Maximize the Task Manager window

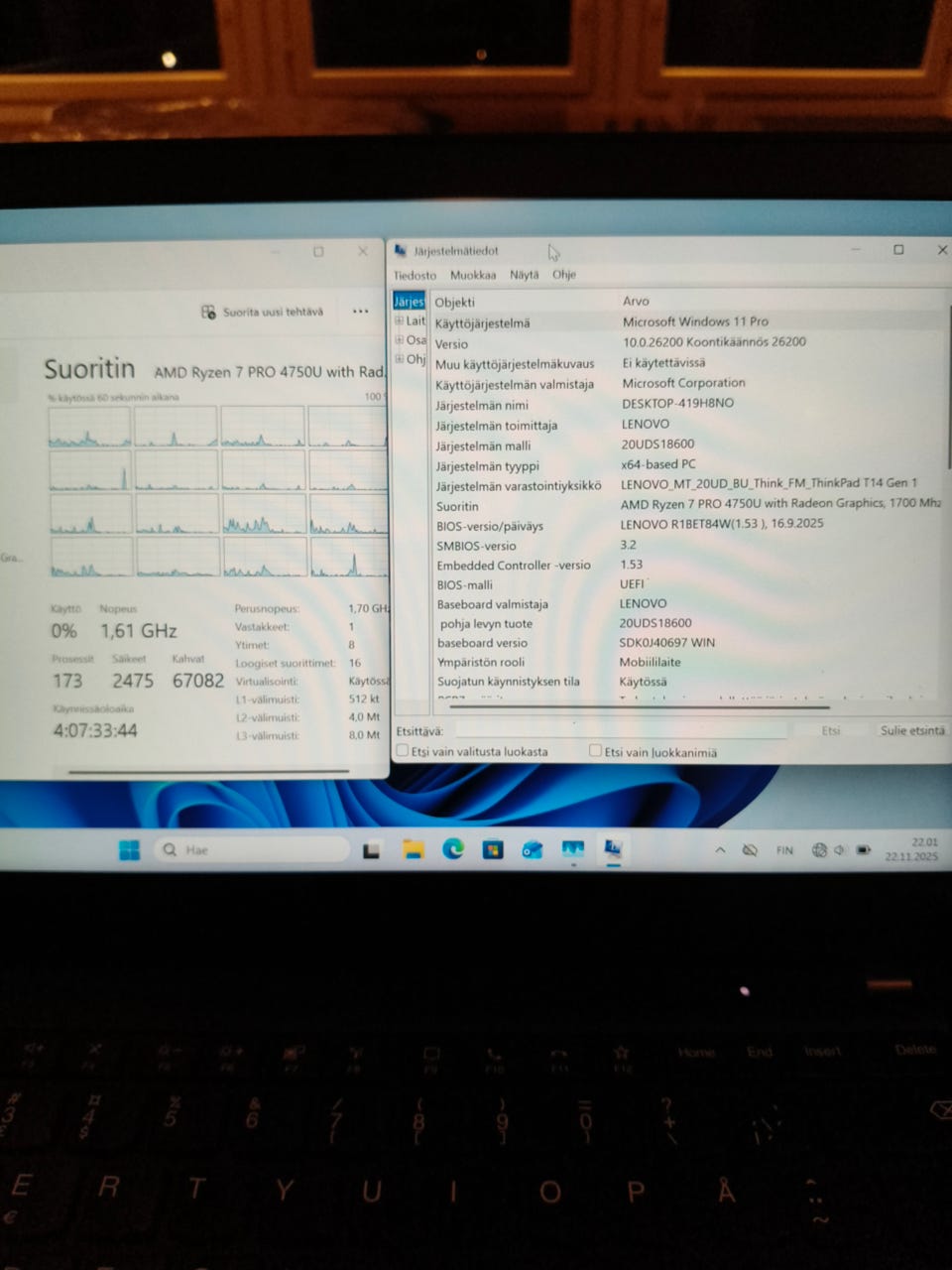(x=318, y=252)
